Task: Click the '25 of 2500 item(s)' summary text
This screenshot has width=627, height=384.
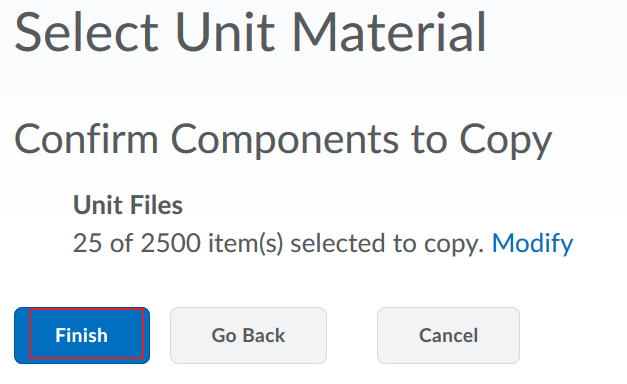Action: [x=178, y=243]
